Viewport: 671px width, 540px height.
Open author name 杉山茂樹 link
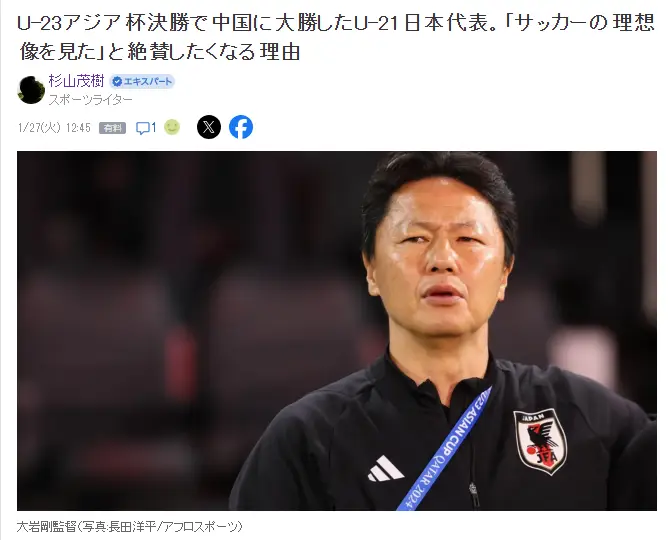tap(76, 81)
